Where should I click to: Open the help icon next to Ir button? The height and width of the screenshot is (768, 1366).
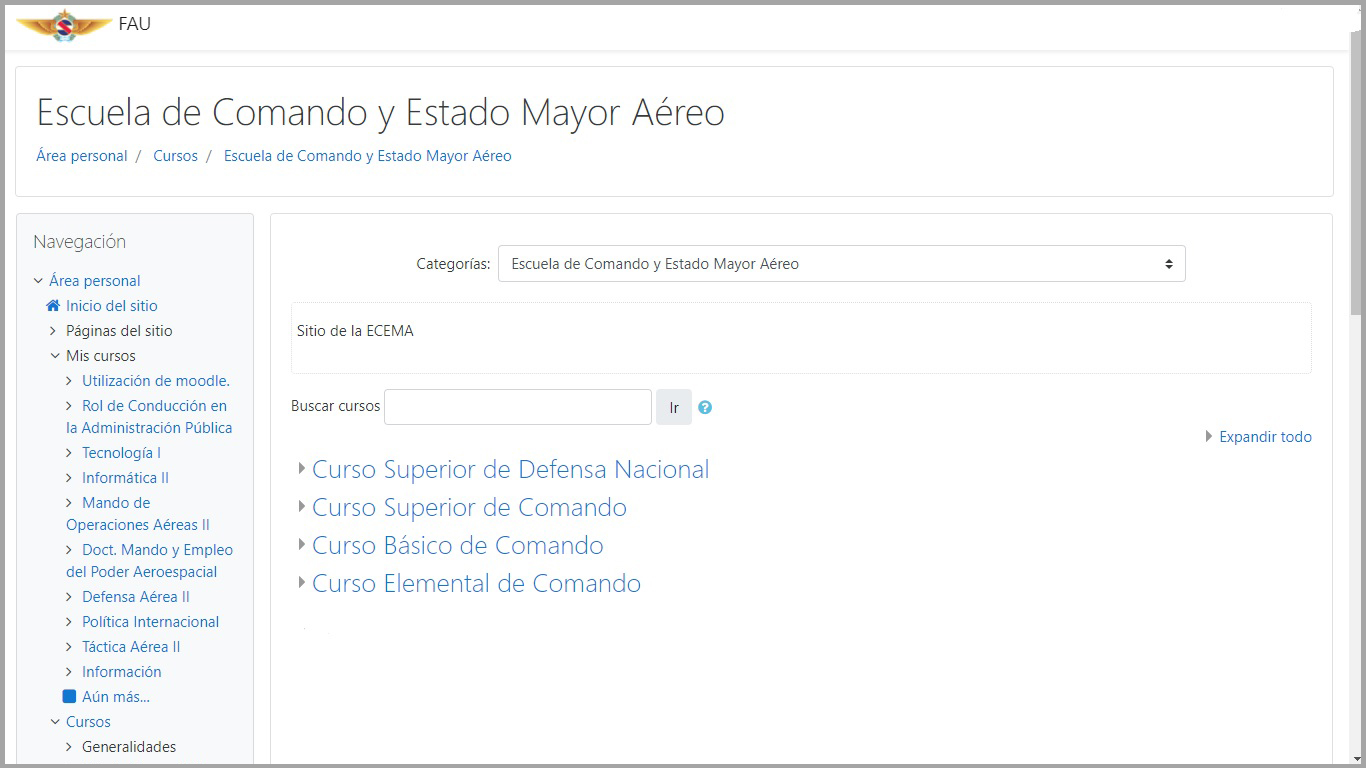pos(705,407)
